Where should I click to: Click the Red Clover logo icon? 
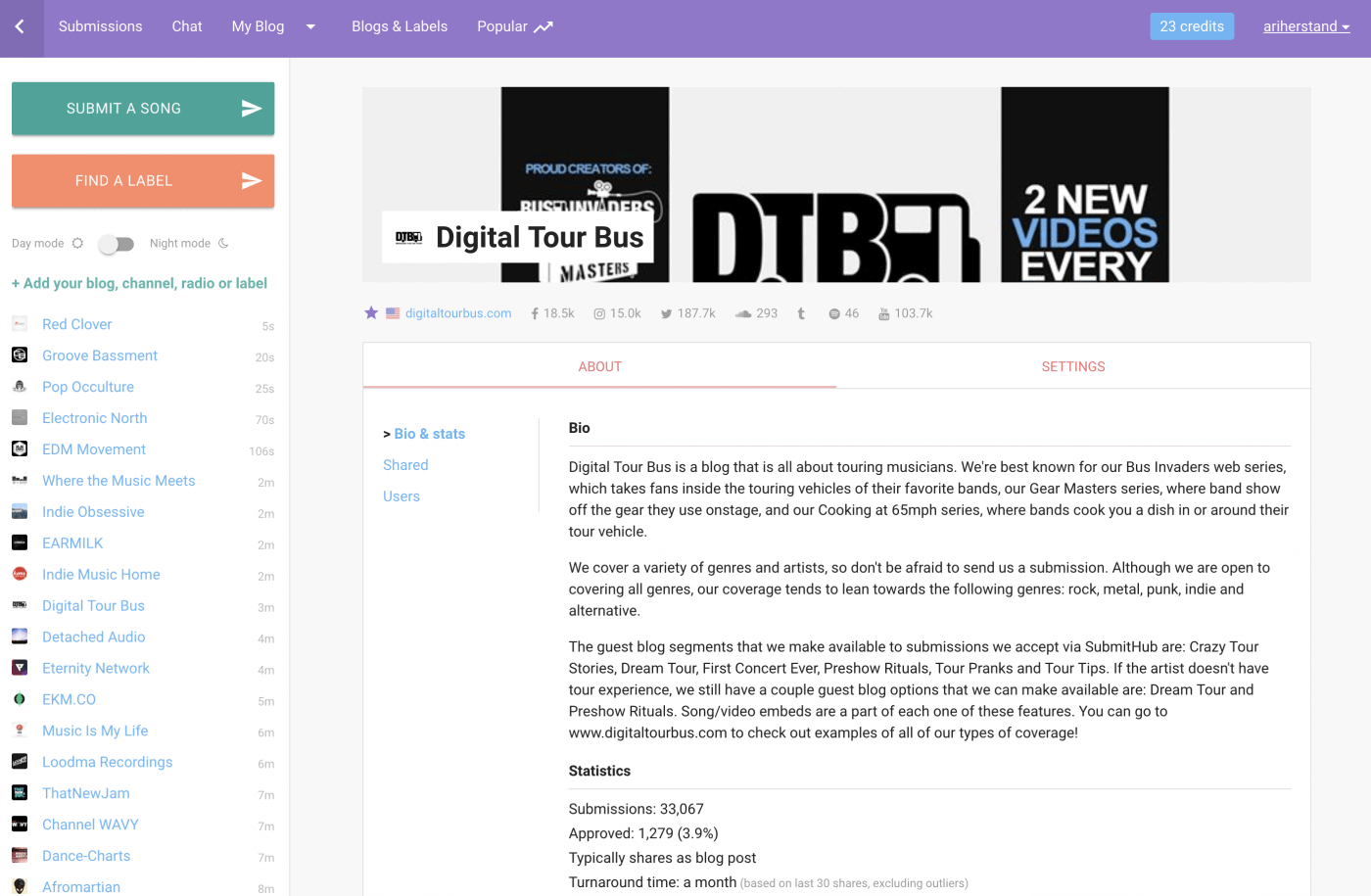tap(20, 324)
